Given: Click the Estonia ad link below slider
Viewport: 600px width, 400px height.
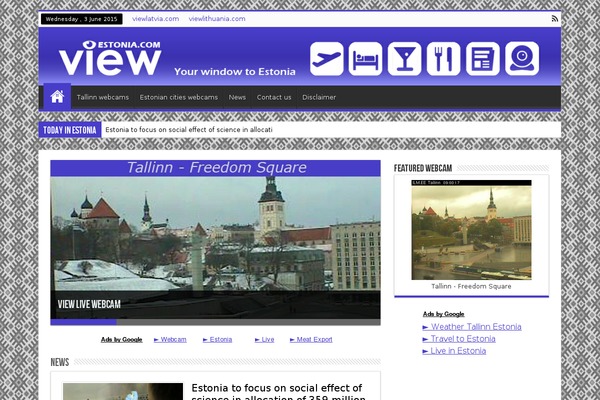Looking at the screenshot, I should (x=217, y=340).
